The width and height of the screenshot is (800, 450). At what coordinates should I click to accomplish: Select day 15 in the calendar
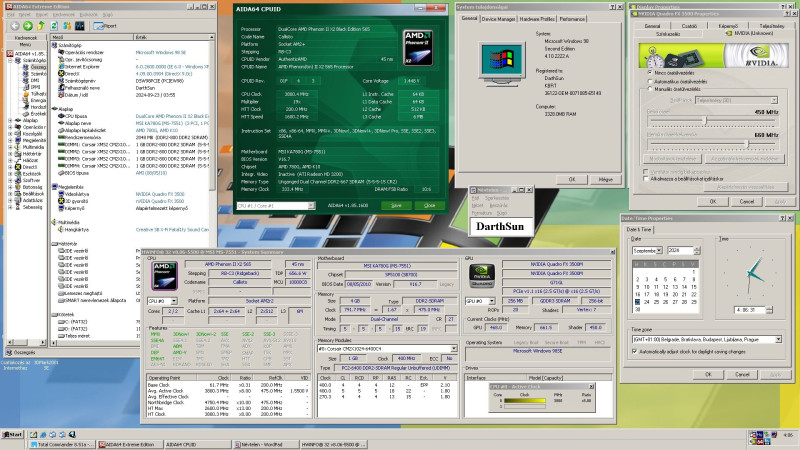[693, 287]
